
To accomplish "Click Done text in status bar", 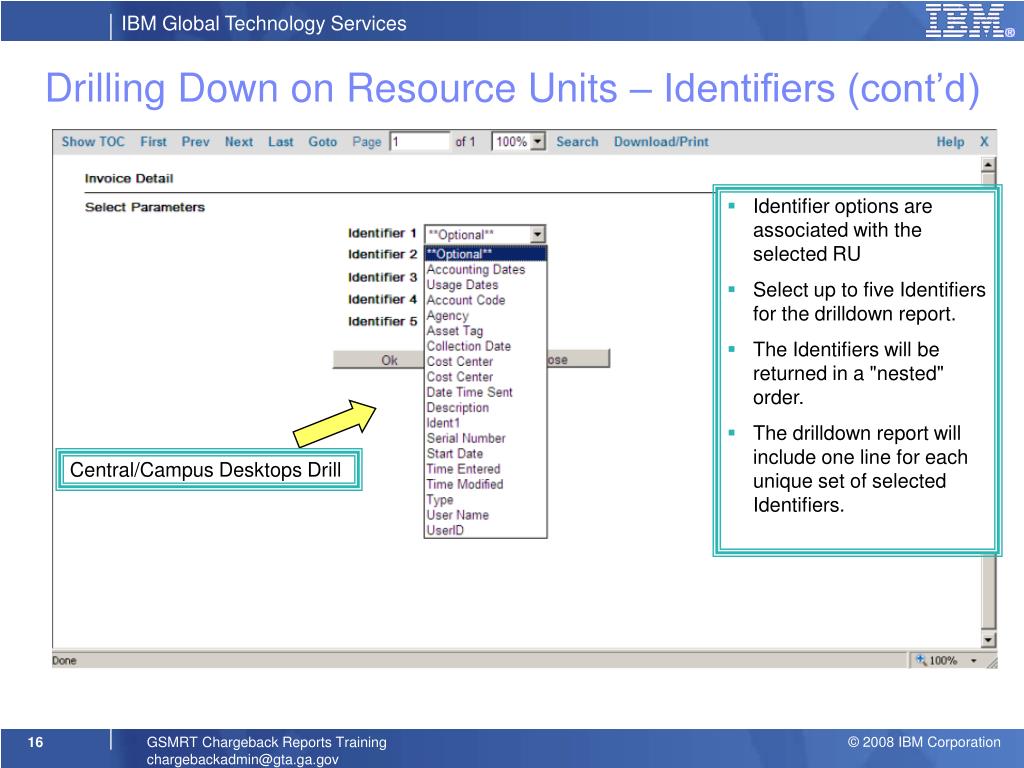I will coord(64,660).
